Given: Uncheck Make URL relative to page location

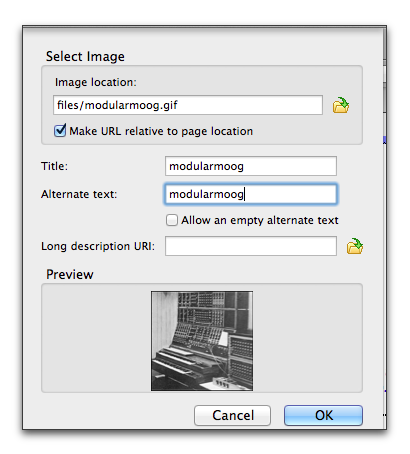Looking at the screenshot, I should click(x=60, y=131).
